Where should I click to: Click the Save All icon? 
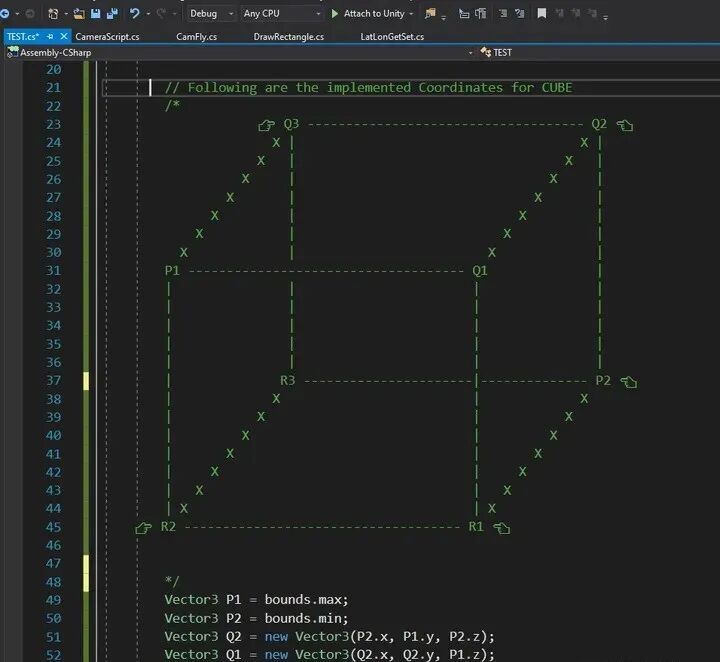(112, 14)
